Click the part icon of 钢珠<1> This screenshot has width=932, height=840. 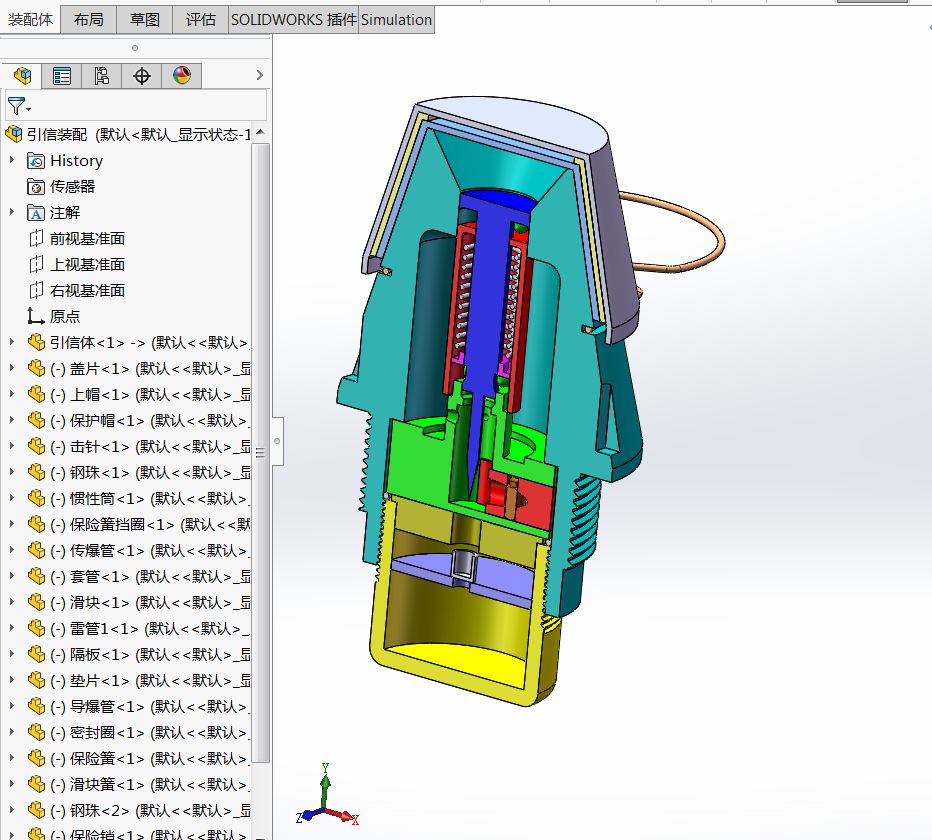click(x=36, y=473)
